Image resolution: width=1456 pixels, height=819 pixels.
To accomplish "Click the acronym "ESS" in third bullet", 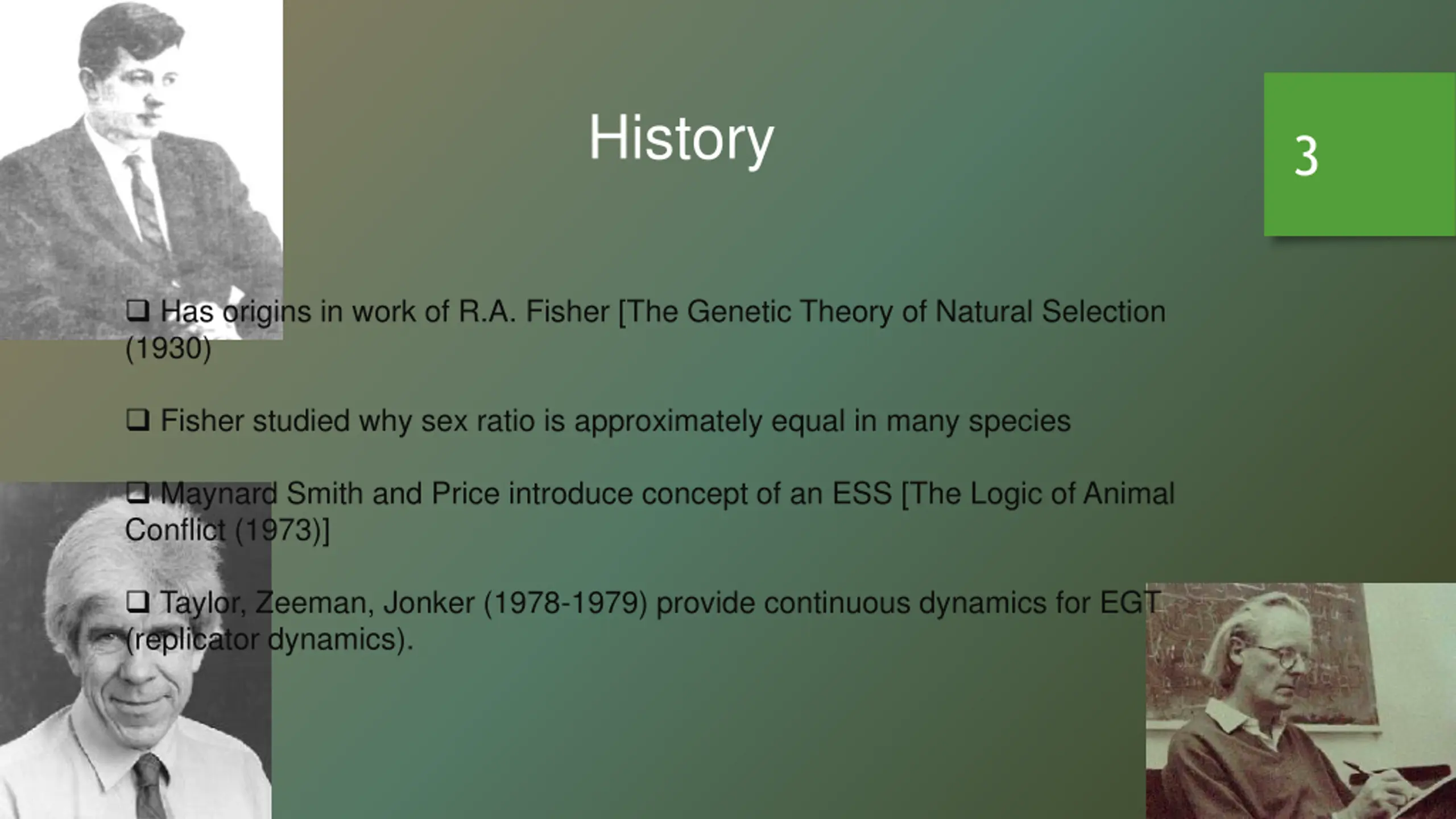I will (862, 493).
